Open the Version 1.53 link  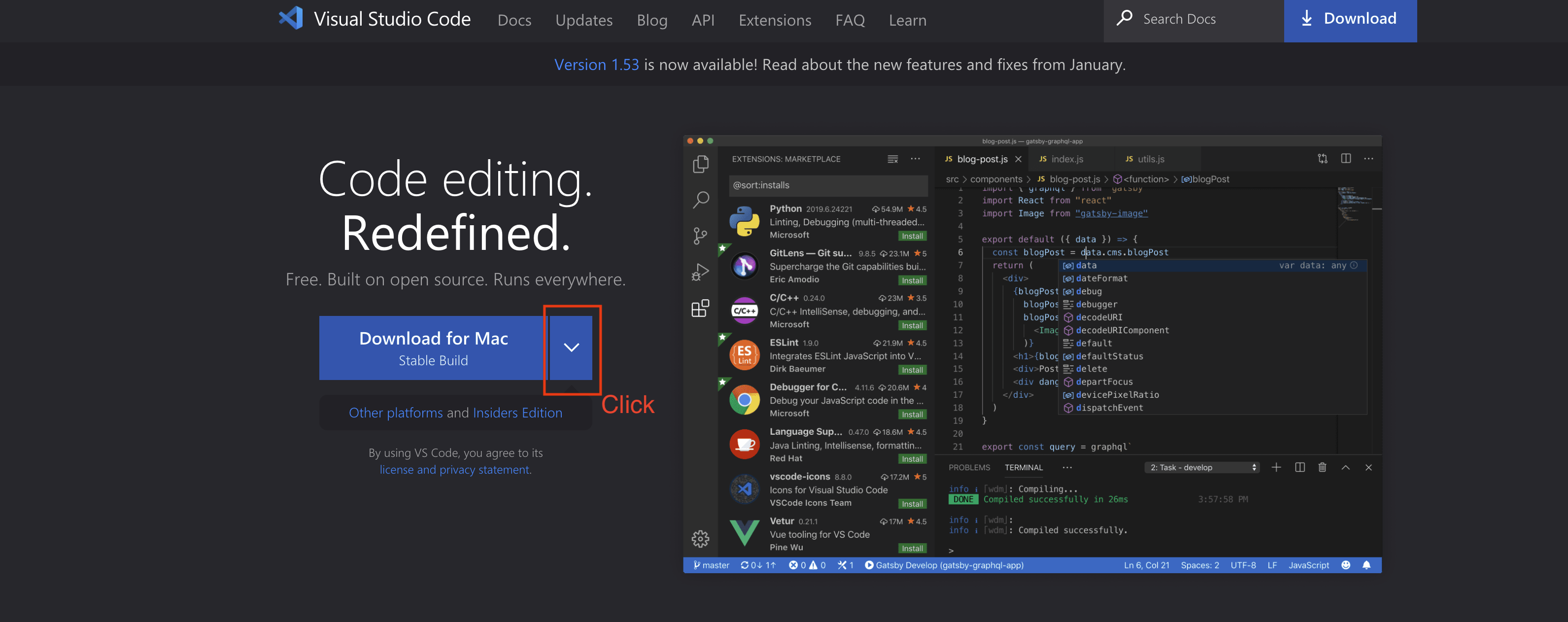597,65
